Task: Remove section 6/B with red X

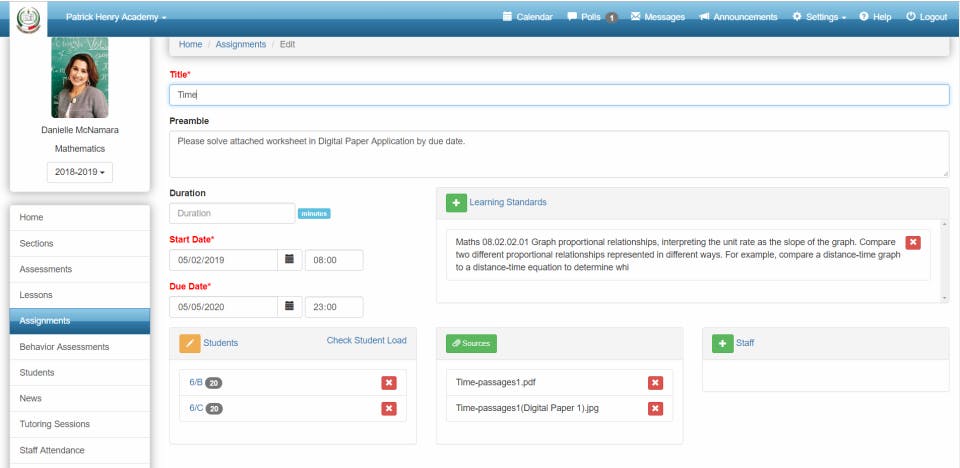Action: tap(389, 383)
